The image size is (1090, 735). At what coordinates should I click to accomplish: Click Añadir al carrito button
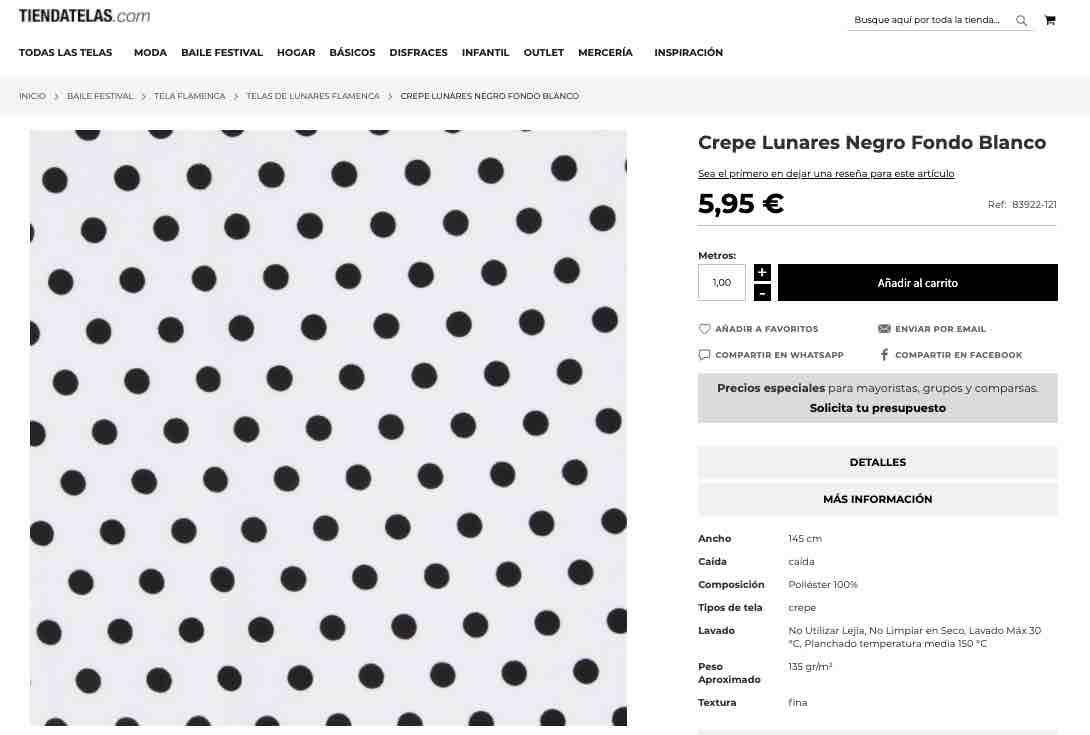pyautogui.click(x=918, y=282)
